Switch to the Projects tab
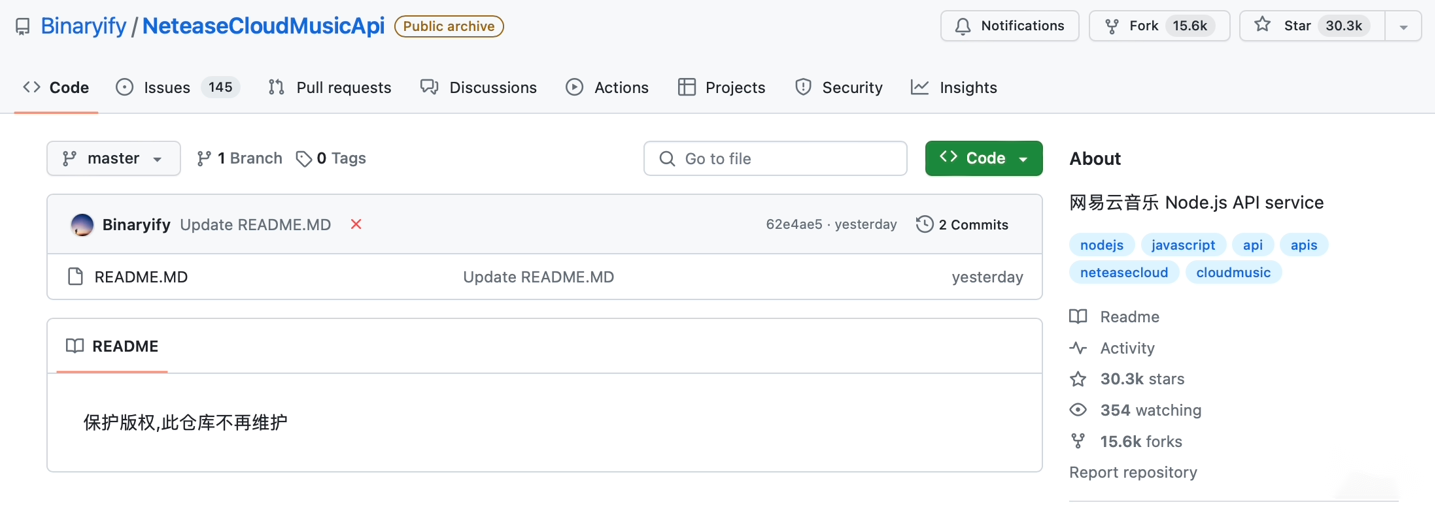Viewport: 1435px width, 507px height. [x=721, y=88]
